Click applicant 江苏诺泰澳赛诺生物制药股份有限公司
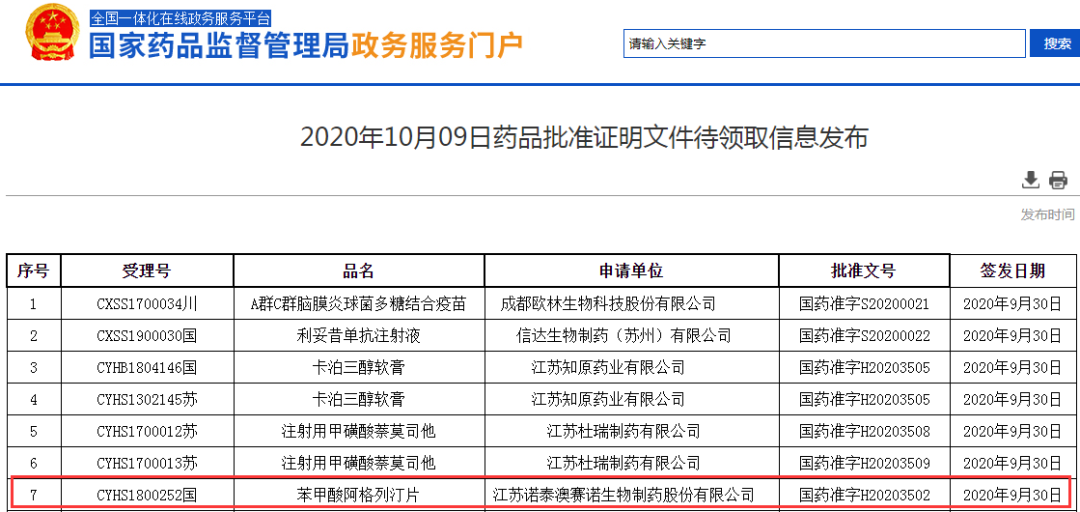 click(623, 495)
